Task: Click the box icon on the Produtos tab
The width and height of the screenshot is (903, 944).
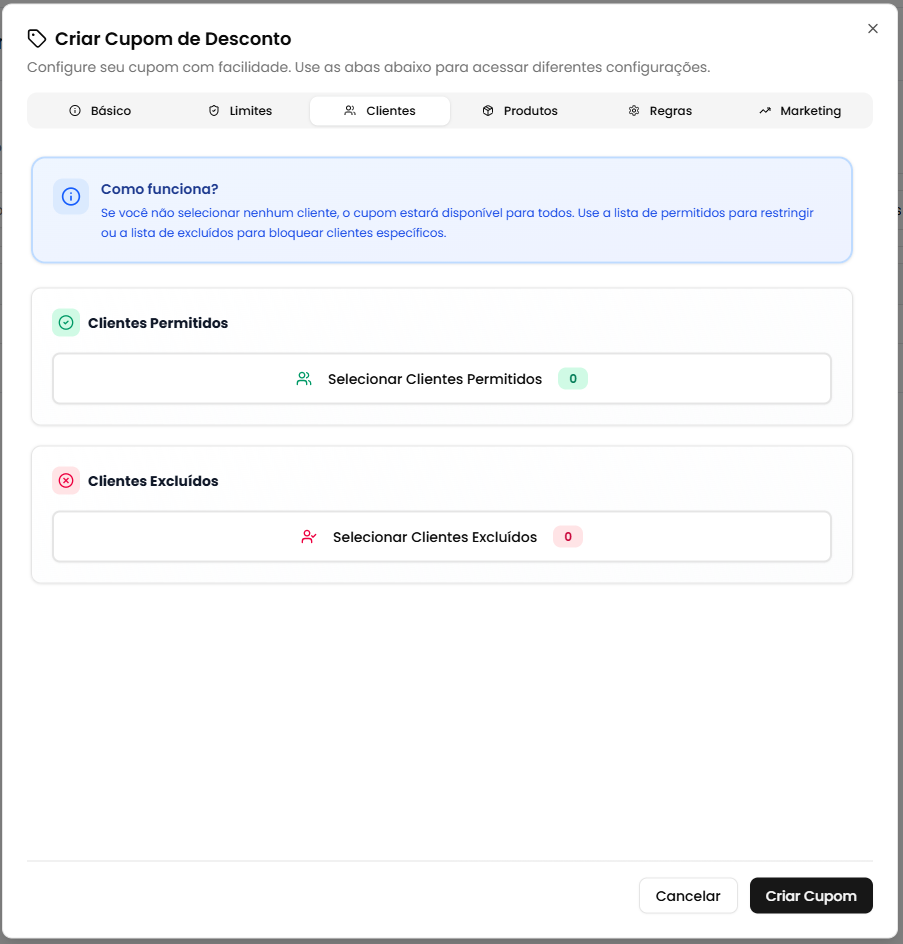Action: (x=488, y=111)
